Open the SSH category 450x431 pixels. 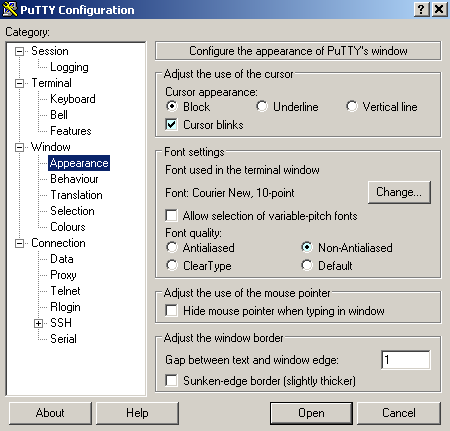(61, 323)
